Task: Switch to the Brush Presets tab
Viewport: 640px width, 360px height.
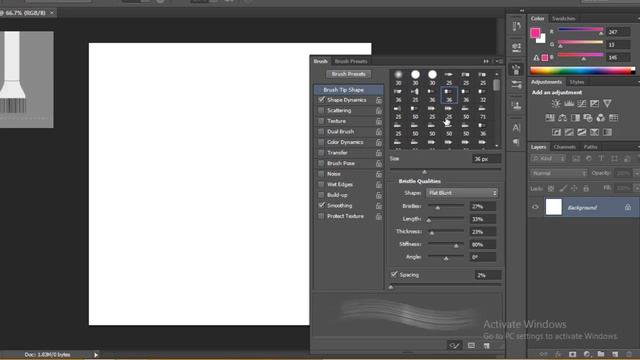Action: coord(351,61)
